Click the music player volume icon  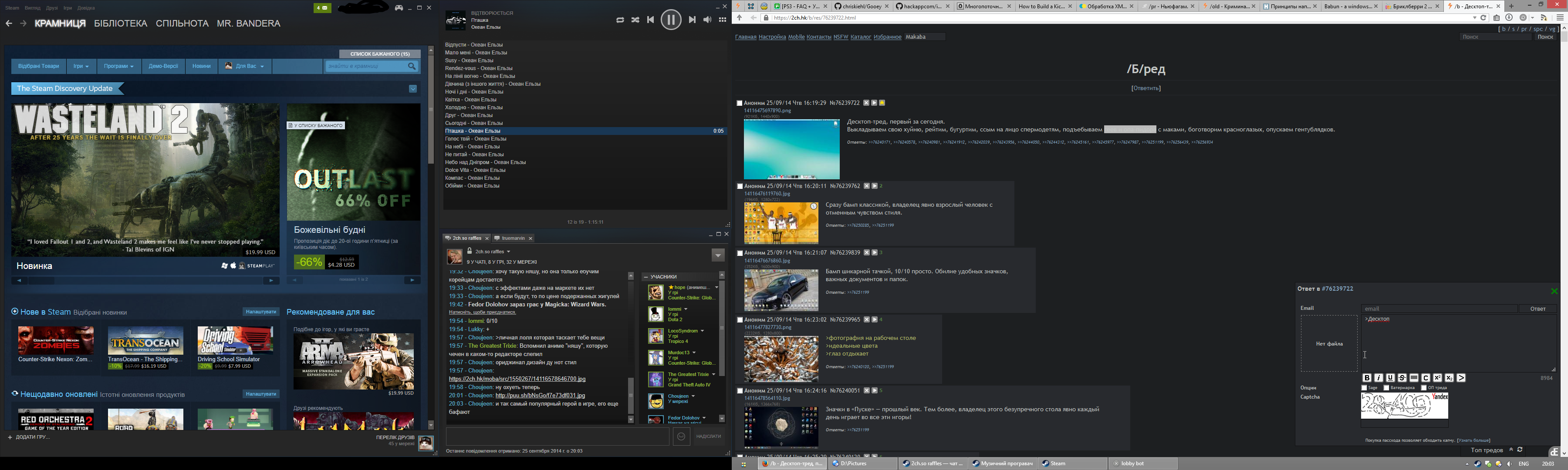(707, 20)
